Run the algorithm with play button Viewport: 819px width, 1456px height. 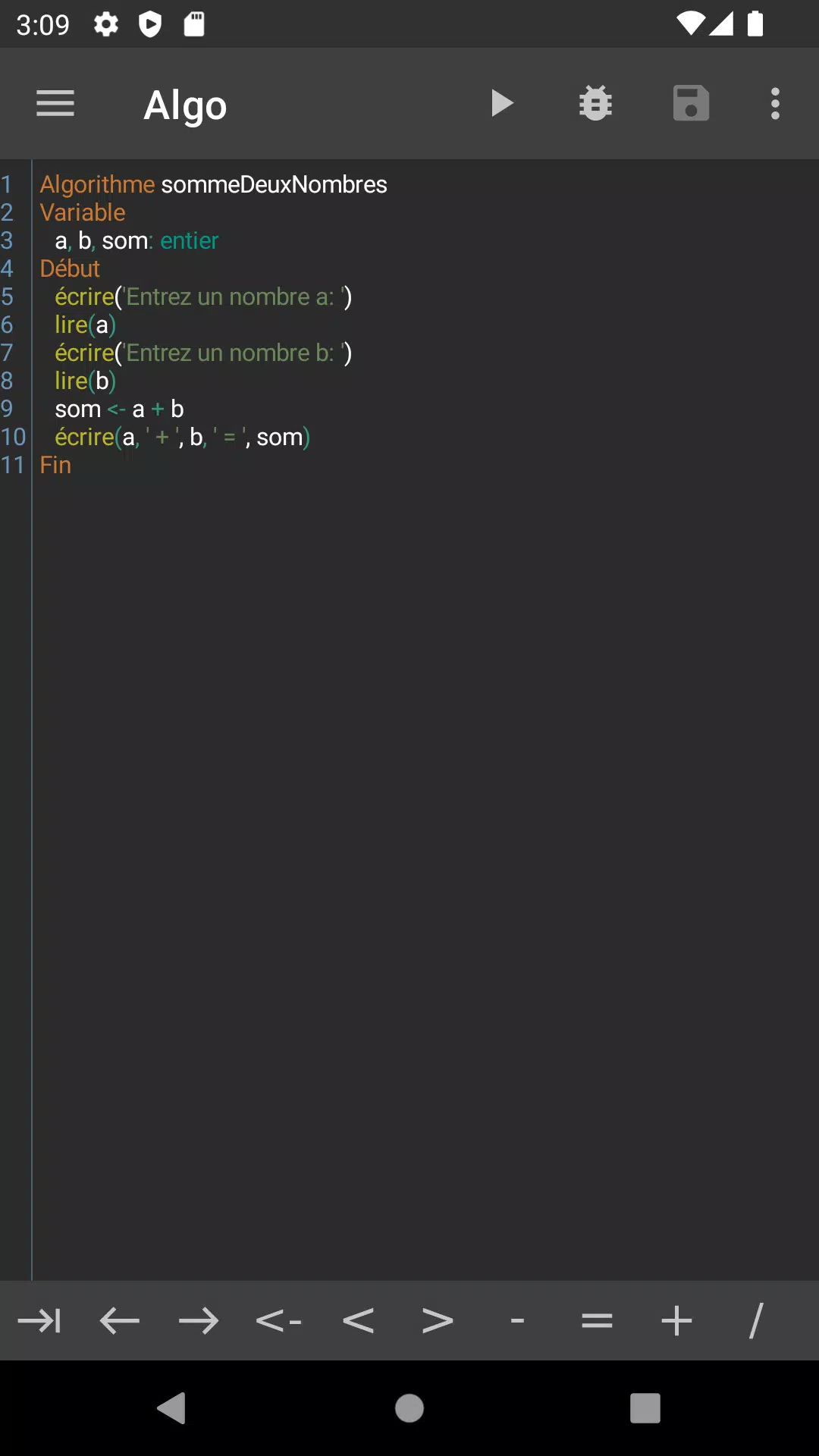pyautogui.click(x=501, y=104)
